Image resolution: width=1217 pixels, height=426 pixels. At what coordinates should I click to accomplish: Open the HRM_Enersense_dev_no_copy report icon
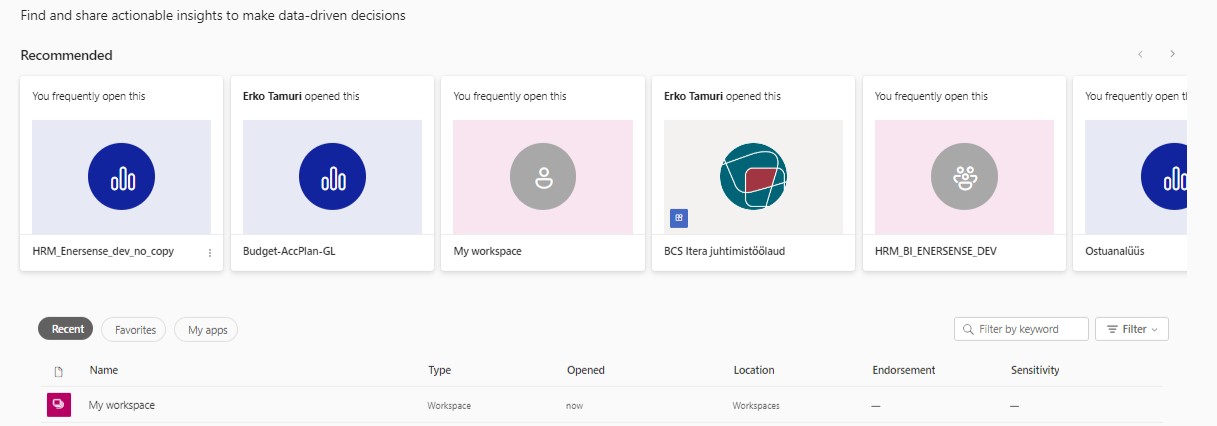(121, 178)
